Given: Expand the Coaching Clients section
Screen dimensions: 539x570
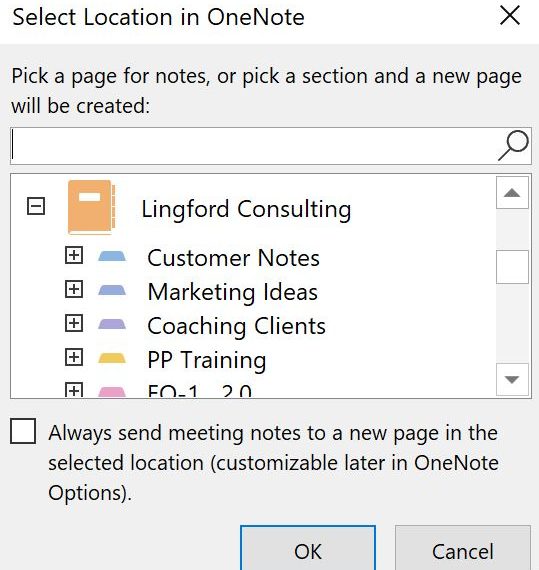Looking at the screenshot, I should tap(74, 323).
